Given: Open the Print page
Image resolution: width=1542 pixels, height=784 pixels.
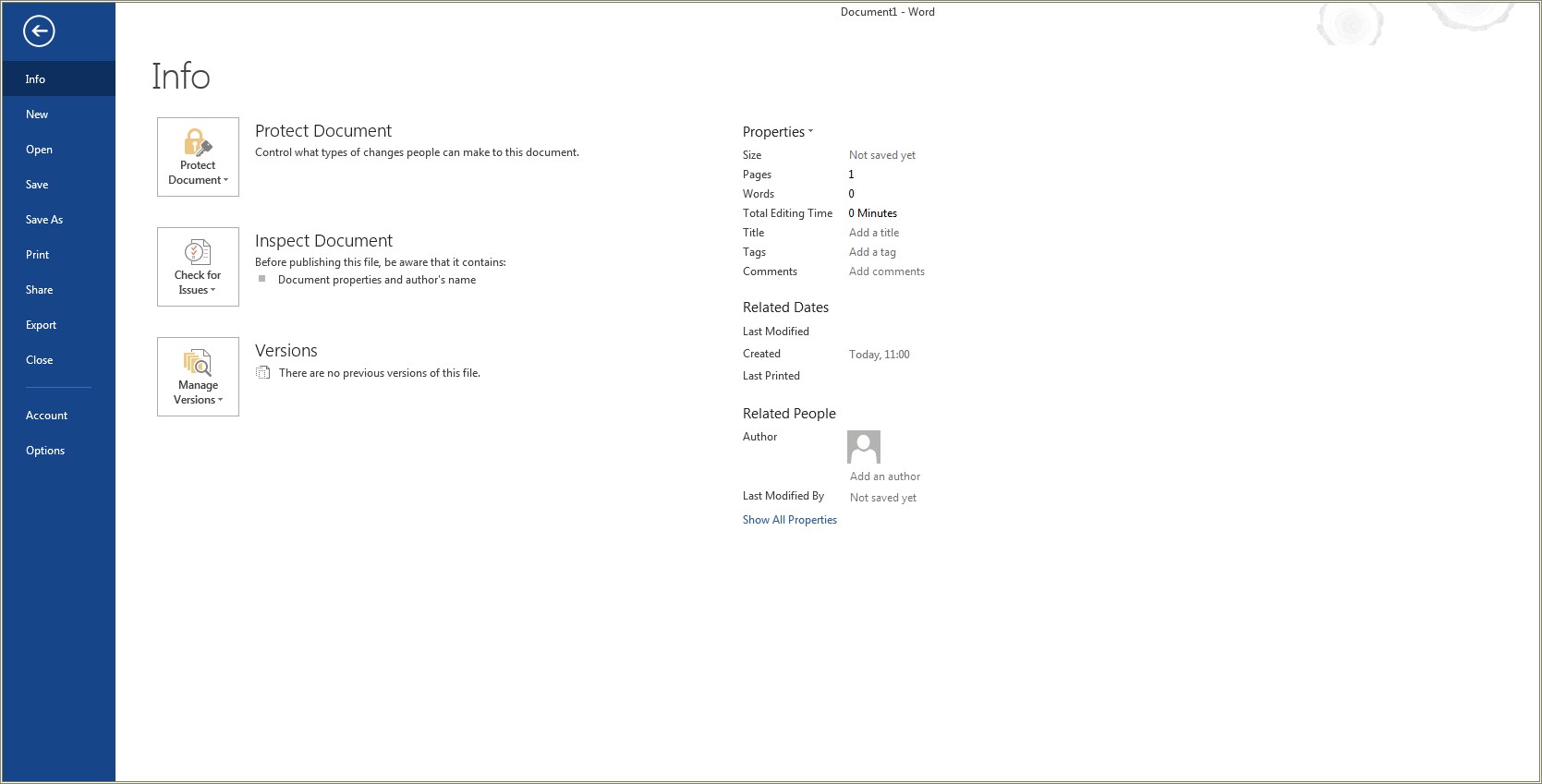Looking at the screenshot, I should [58, 255].
